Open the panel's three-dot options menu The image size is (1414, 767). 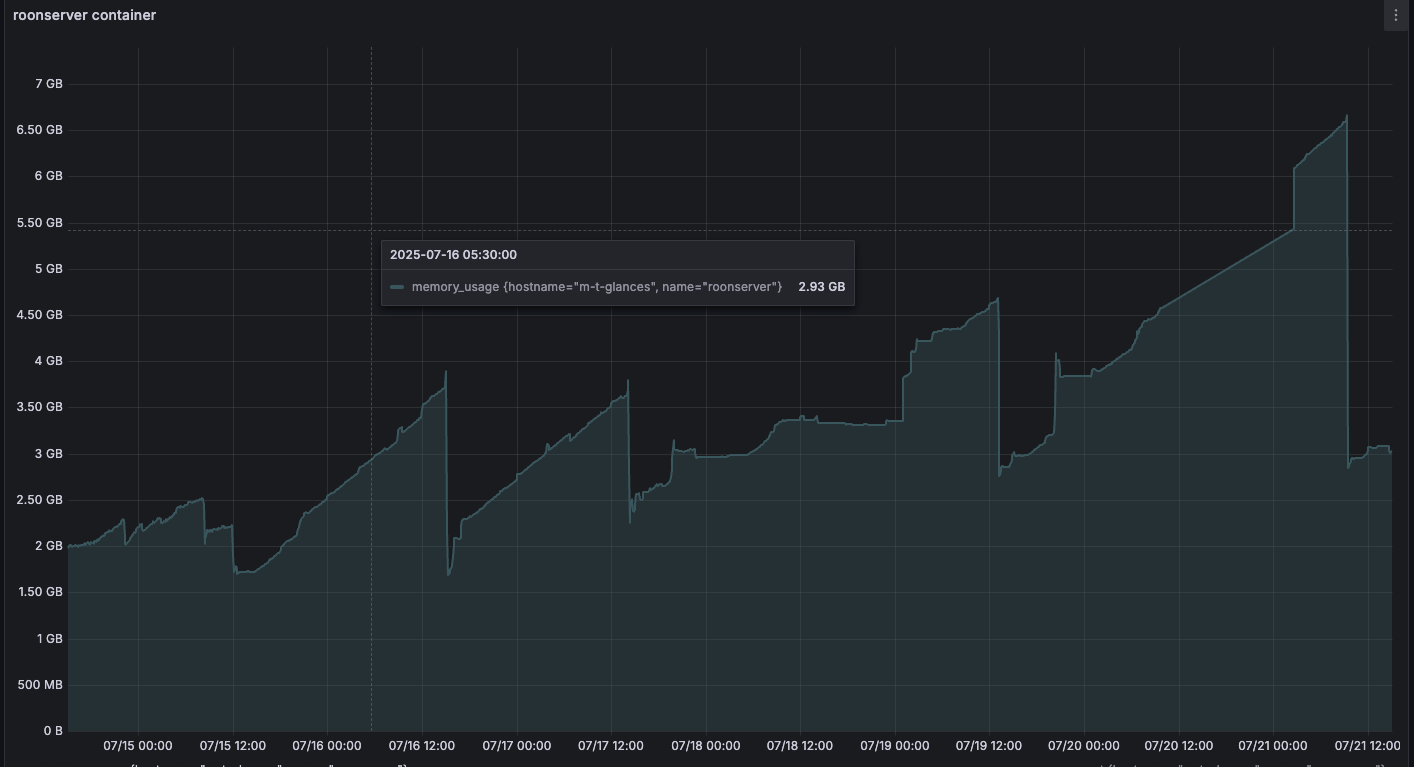tap(1396, 15)
